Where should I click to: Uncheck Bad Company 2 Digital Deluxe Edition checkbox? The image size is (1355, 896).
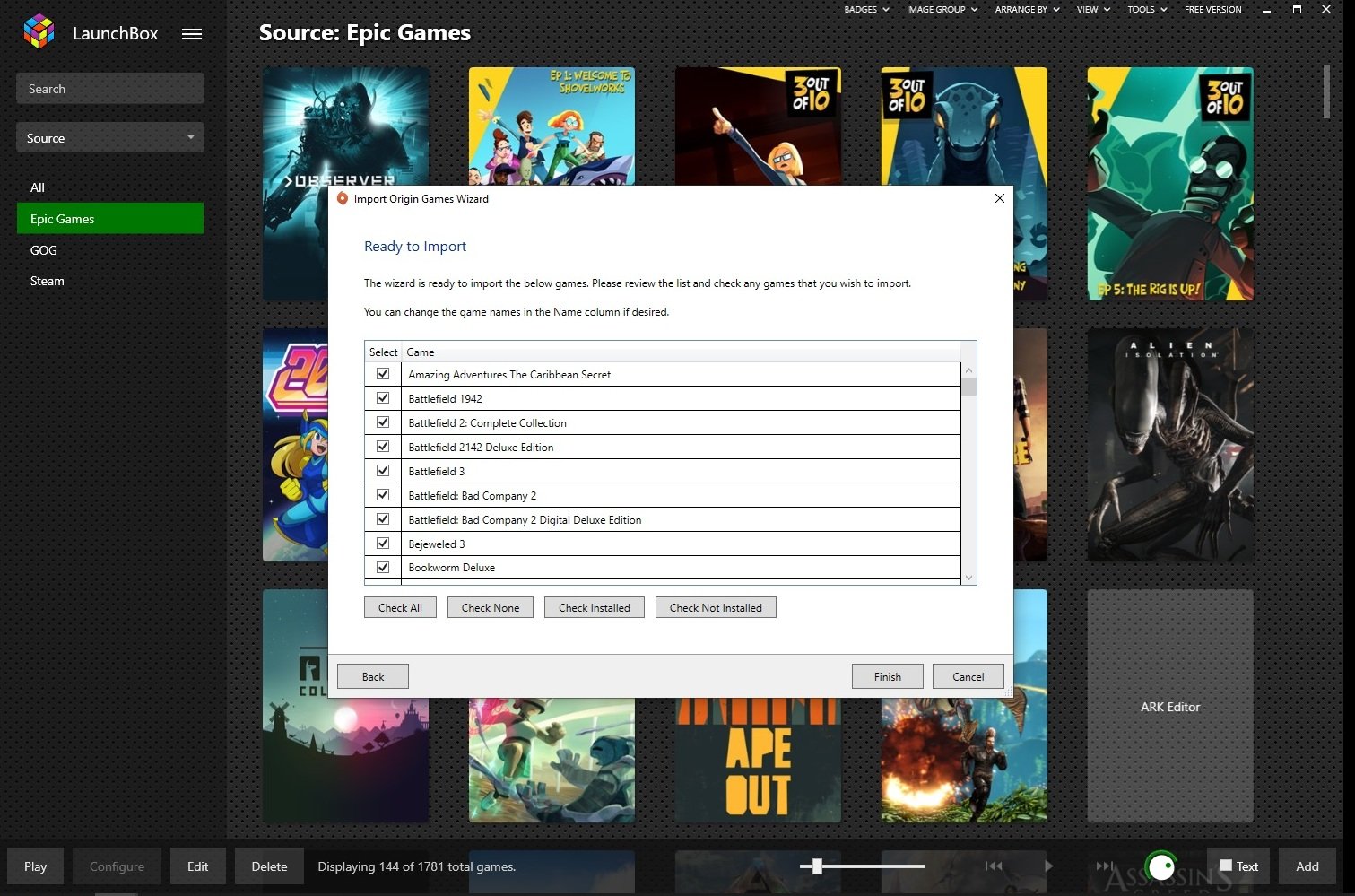[383, 519]
